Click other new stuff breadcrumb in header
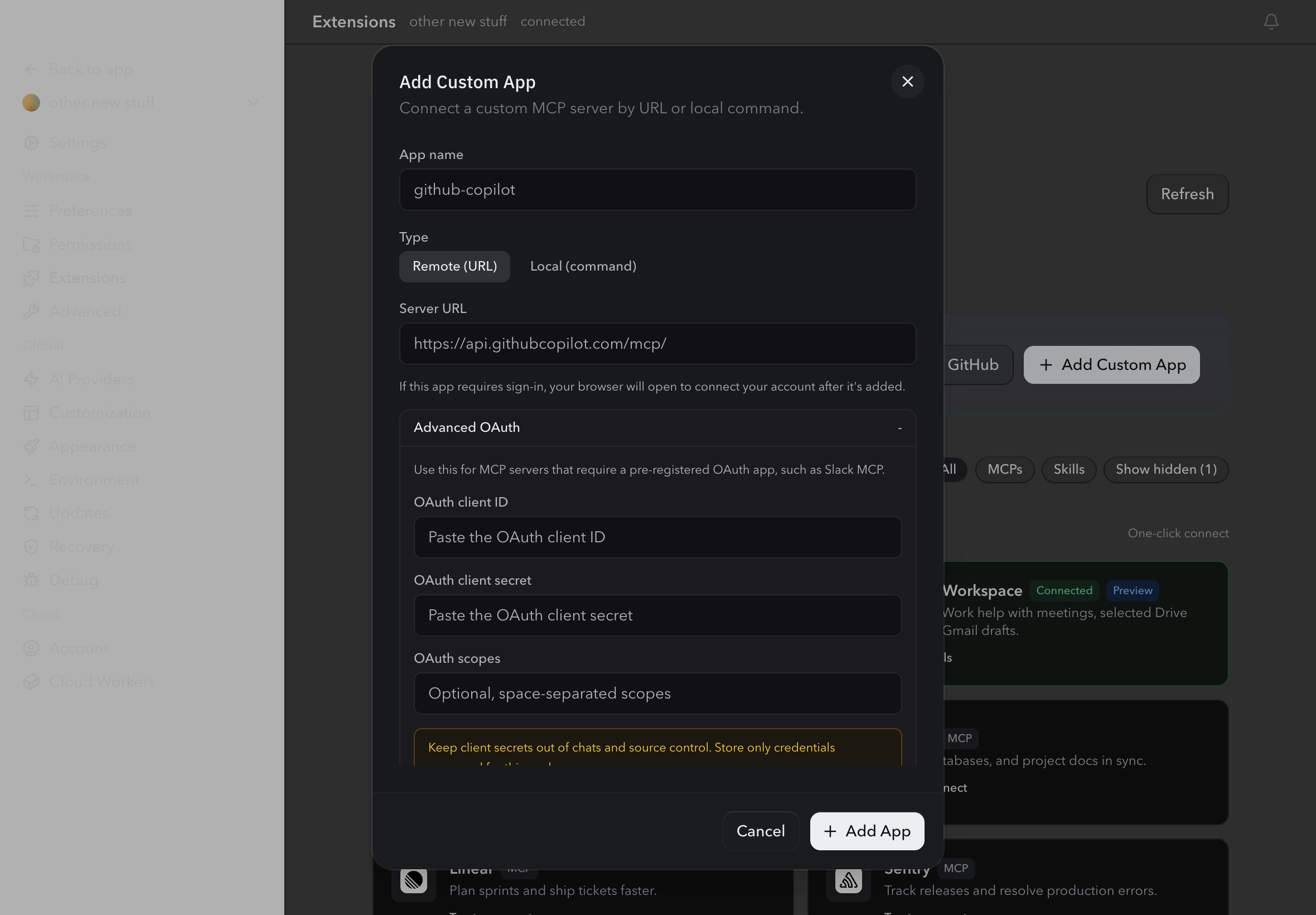 click(x=458, y=22)
